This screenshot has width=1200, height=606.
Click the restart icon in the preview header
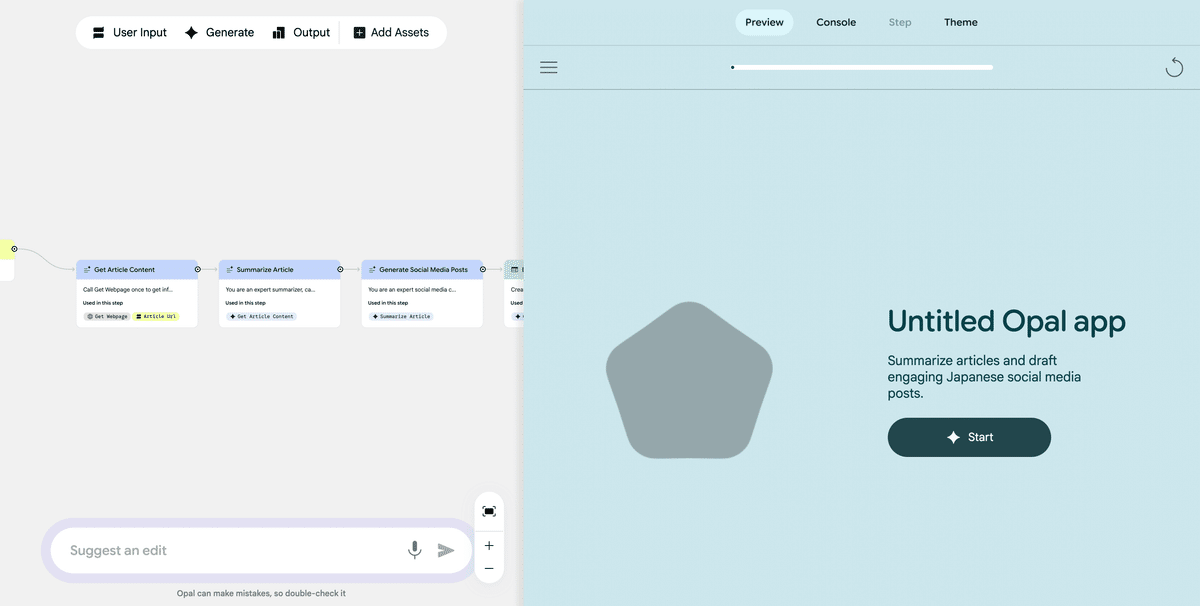1174,67
